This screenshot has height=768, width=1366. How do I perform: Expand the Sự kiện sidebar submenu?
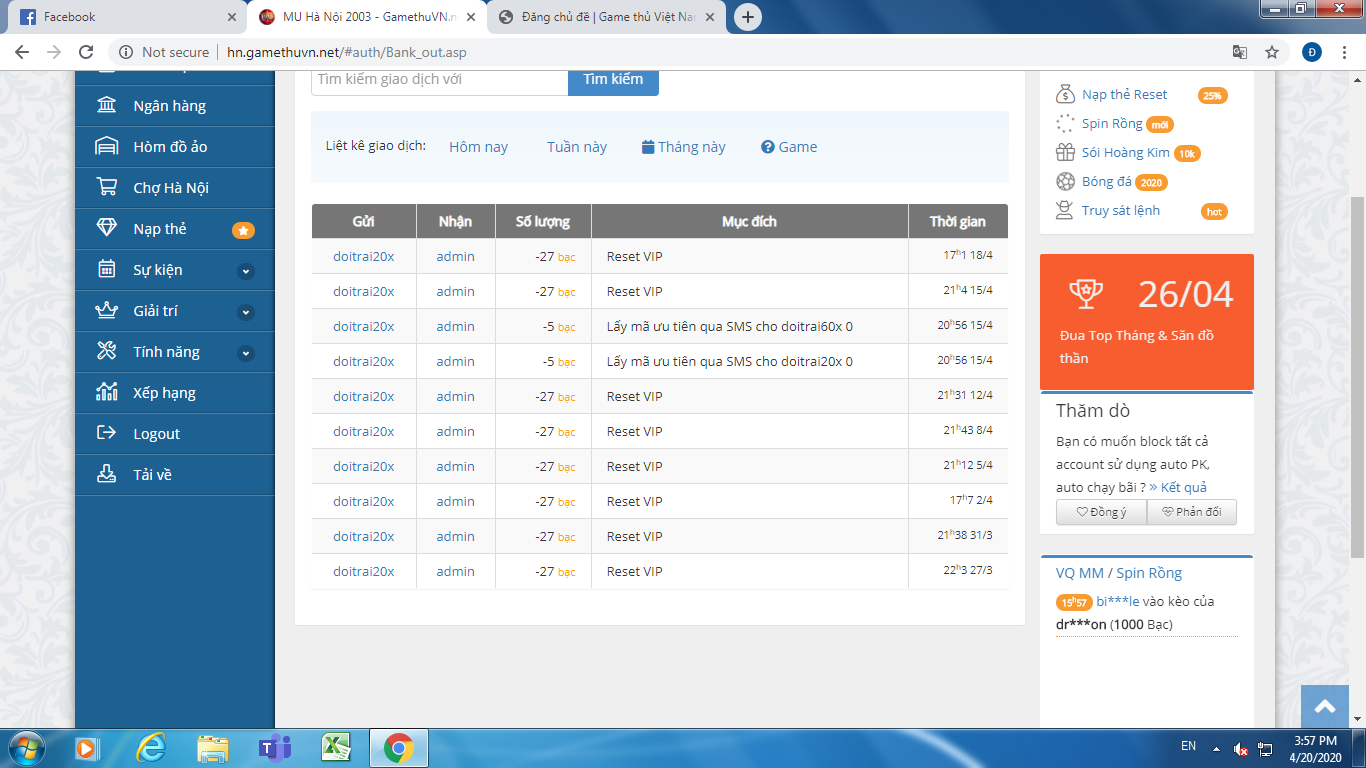tap(246, 271)
